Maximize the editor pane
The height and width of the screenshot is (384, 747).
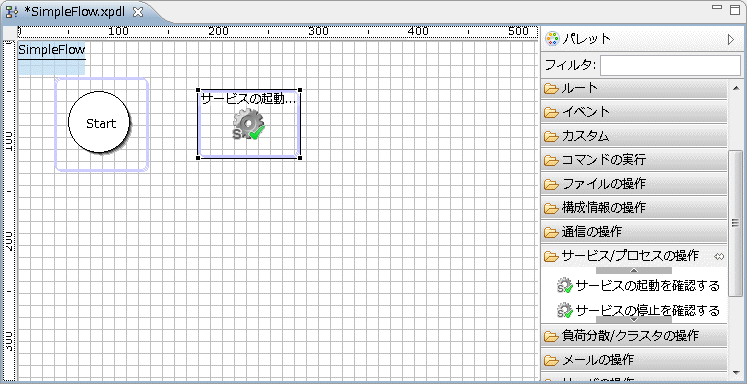pos(735,10)
